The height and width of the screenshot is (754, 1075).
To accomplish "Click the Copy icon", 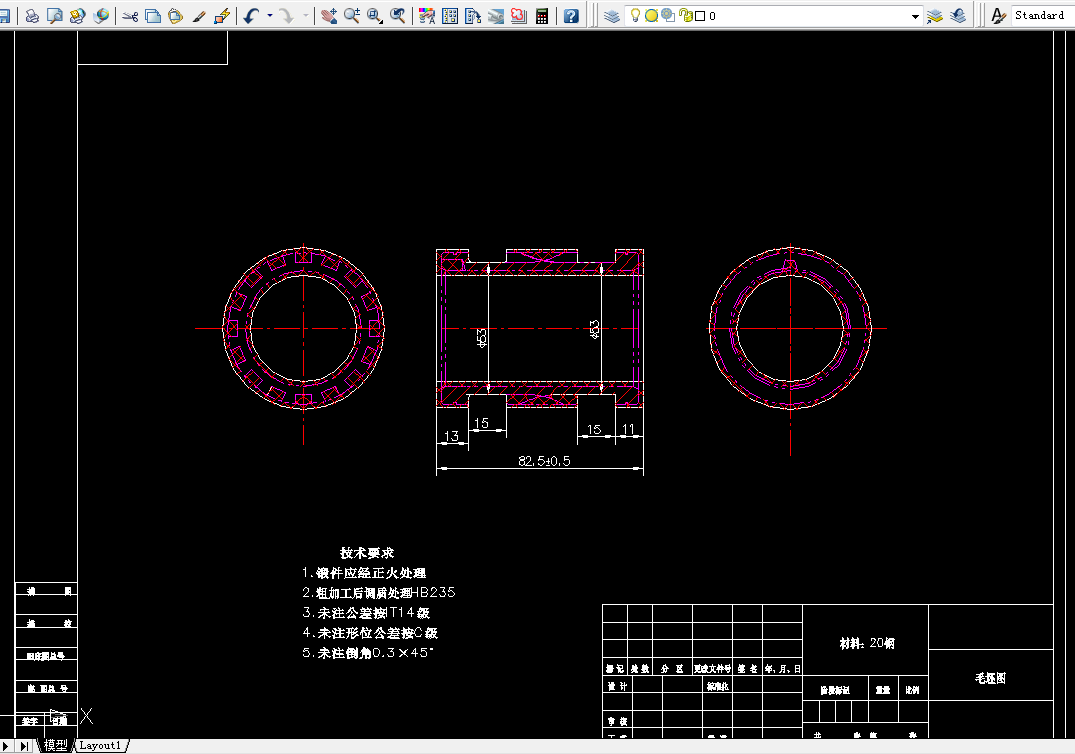I will pos(153,16).
